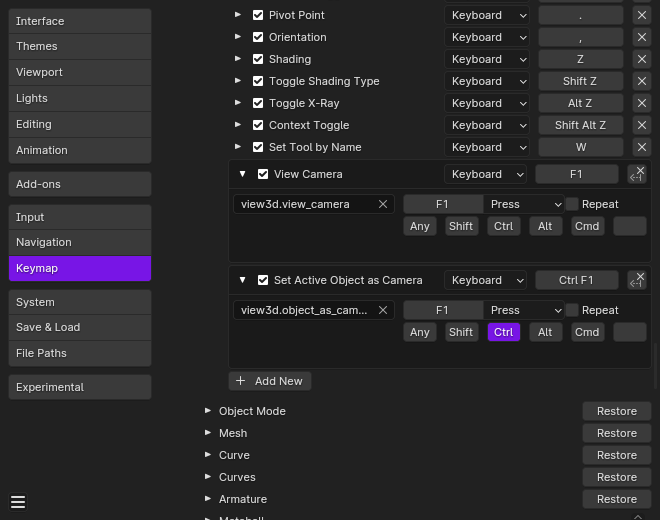
Task: Disable the Pivot Point keymap checkbox
Action: 258,15
